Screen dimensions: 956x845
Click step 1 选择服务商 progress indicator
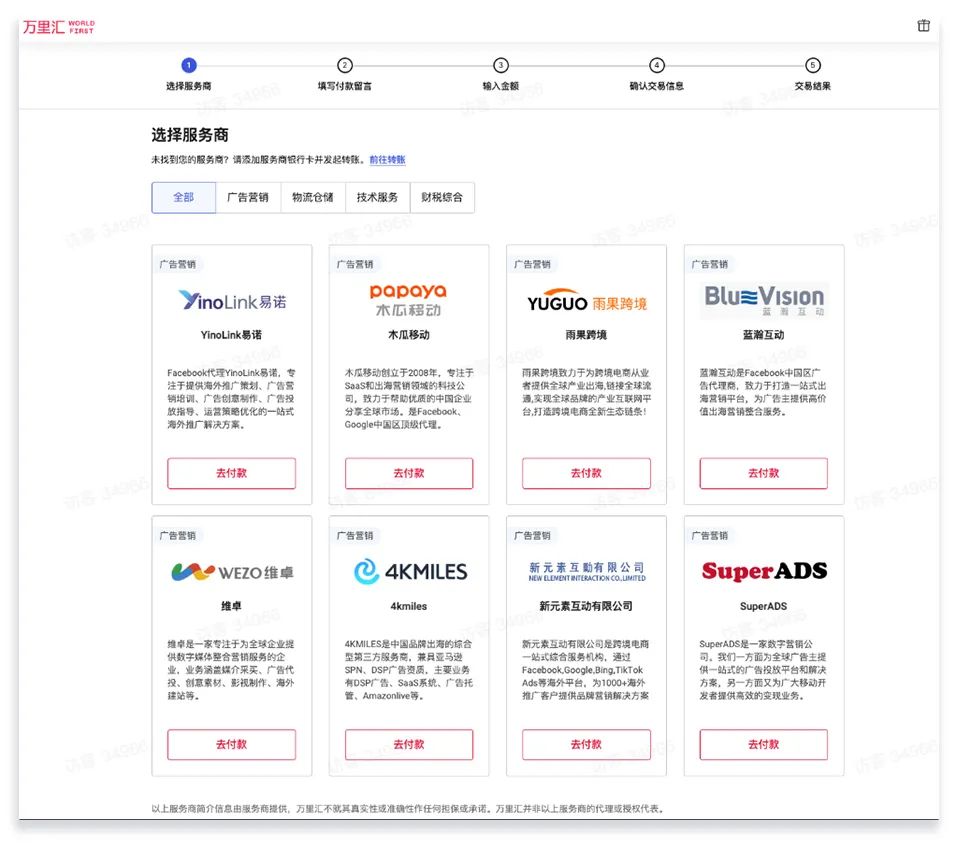tap(189, 64)
